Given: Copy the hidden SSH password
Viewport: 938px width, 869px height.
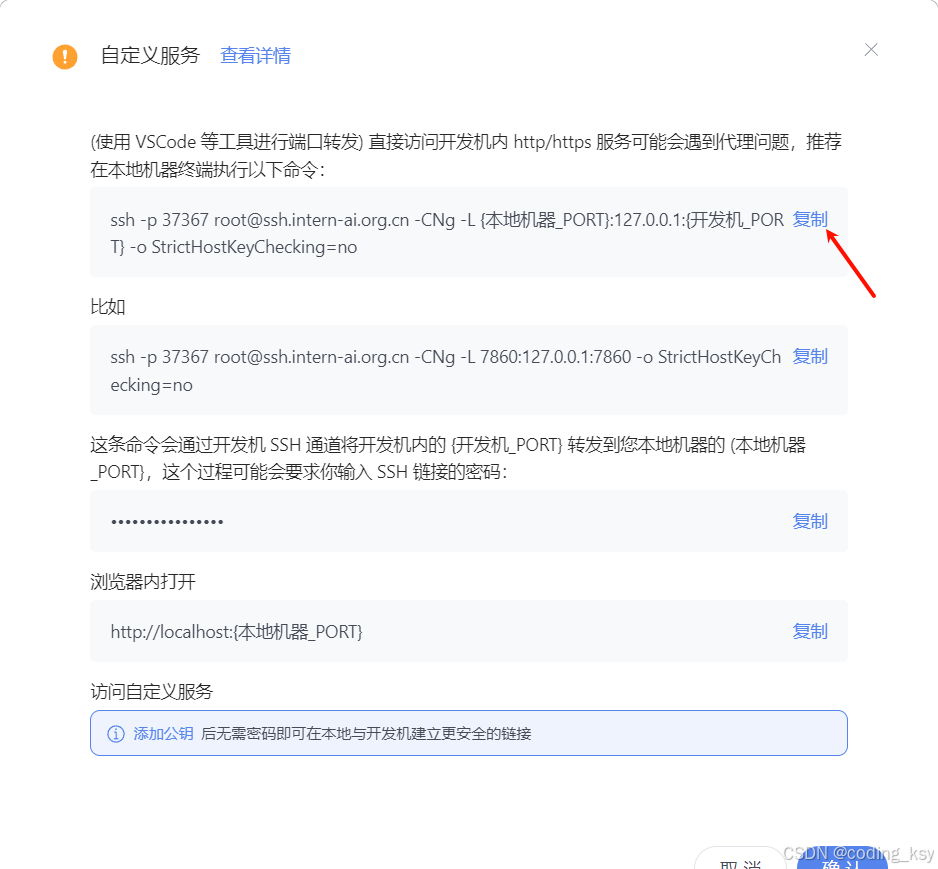Looking at the screenshot, I should [810, 521].
